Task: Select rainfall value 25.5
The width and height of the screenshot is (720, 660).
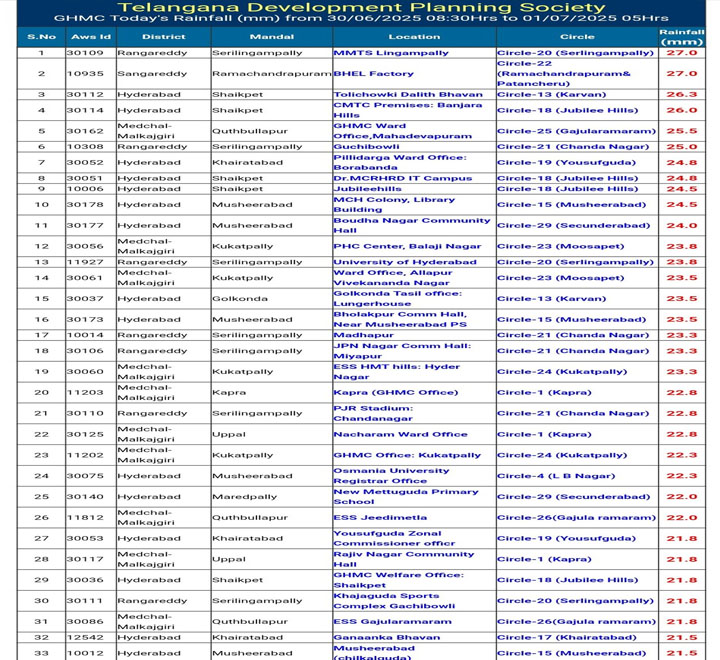Action: (682, 131)
